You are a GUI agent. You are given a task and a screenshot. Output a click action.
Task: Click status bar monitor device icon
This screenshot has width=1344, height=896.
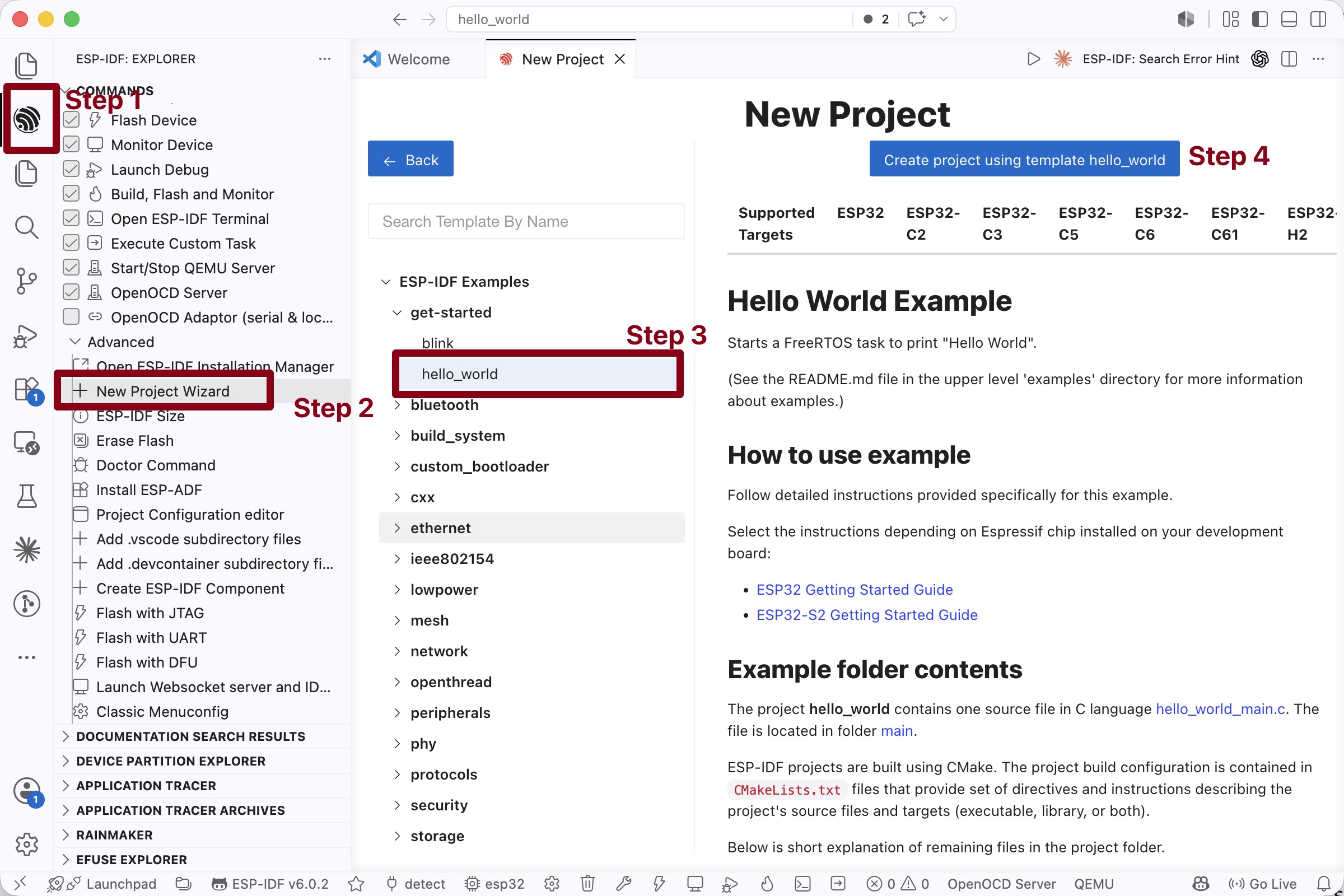pyautogui.click(x=695, y=884)
